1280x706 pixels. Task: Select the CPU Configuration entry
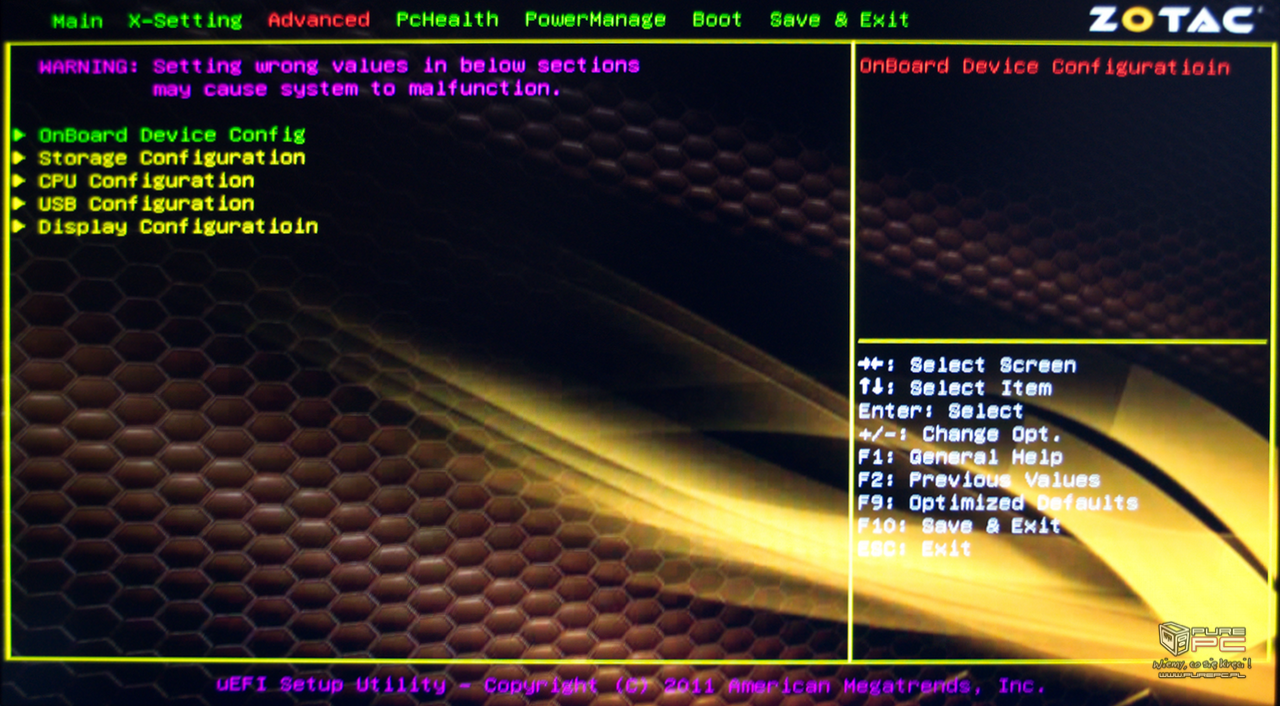146,181
